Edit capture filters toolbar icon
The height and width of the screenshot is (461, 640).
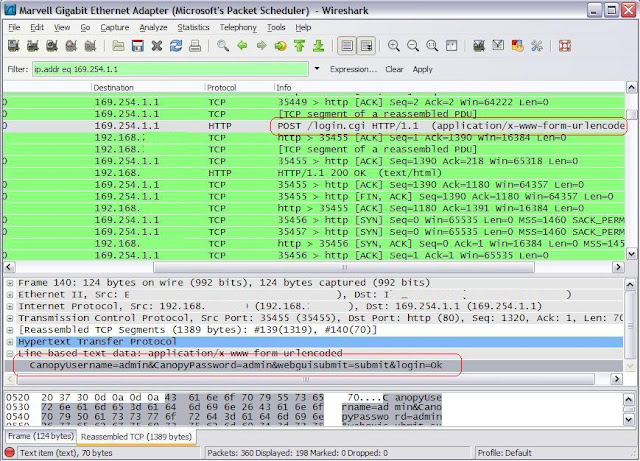click(479, 46)
